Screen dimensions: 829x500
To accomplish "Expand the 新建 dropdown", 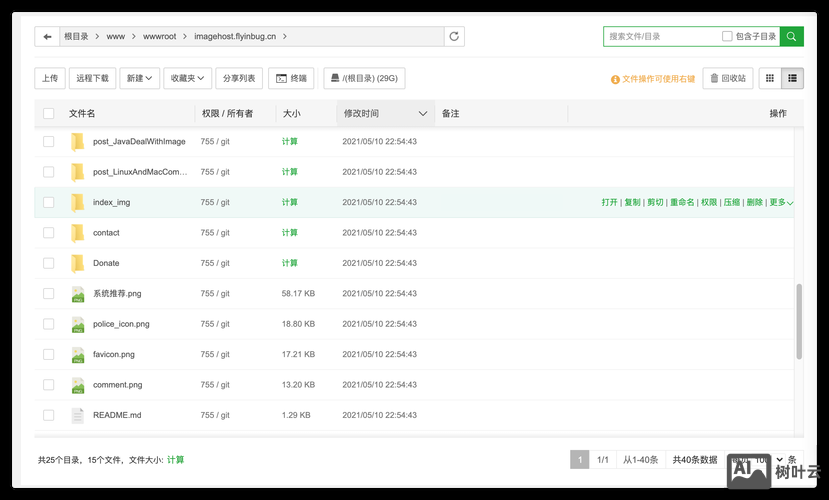I will coord(140,78).
